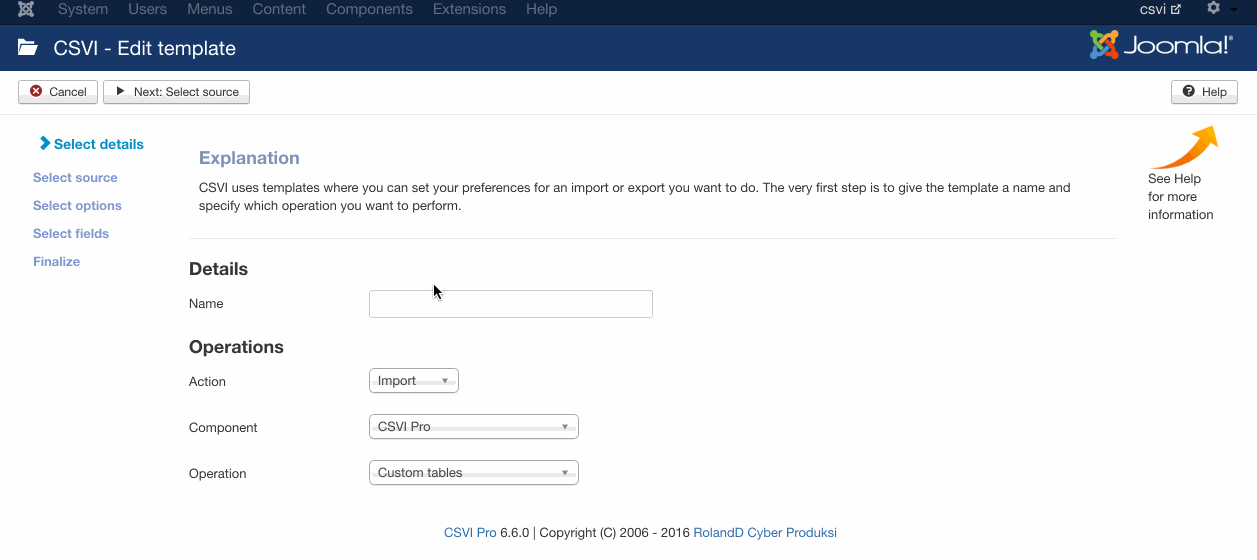This screenshot has height=560, width=1257.
Task: Open the System menu
Action: [x=83, y=9]
